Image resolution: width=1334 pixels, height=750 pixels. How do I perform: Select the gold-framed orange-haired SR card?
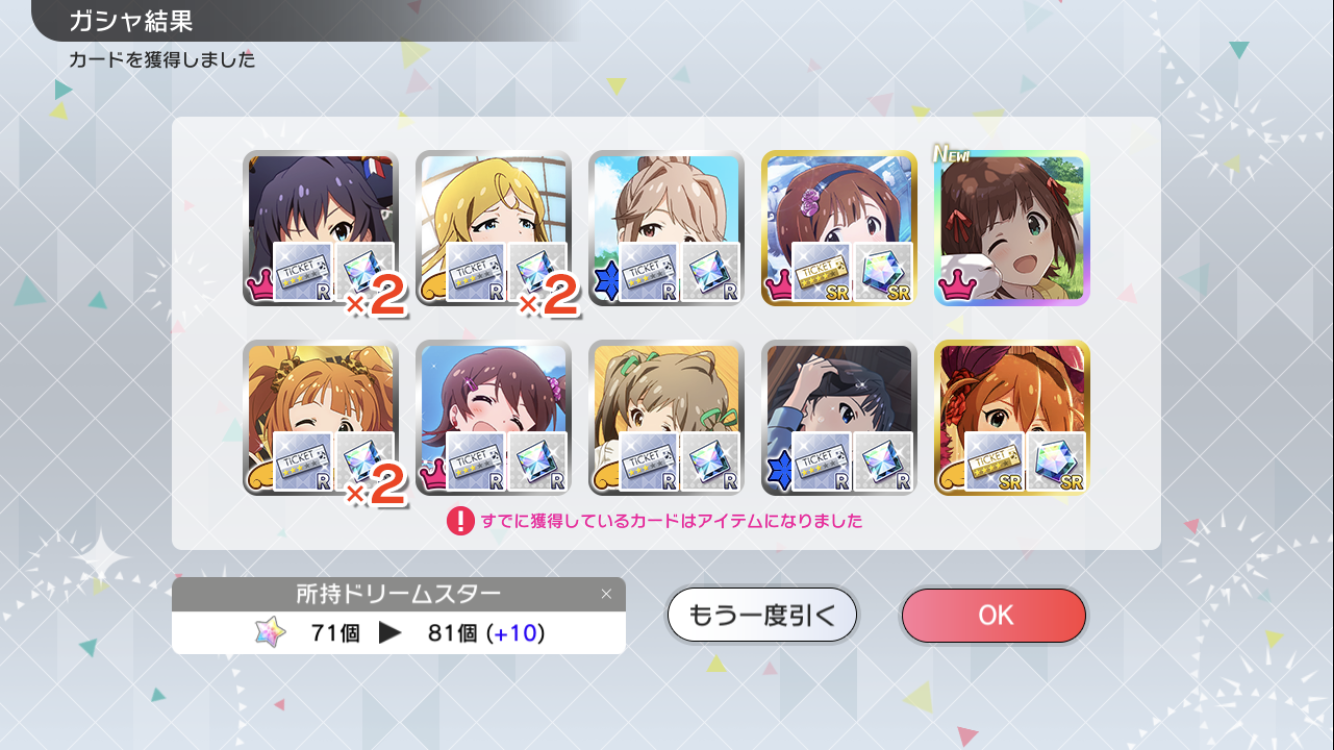click(x=1012, y=418)
